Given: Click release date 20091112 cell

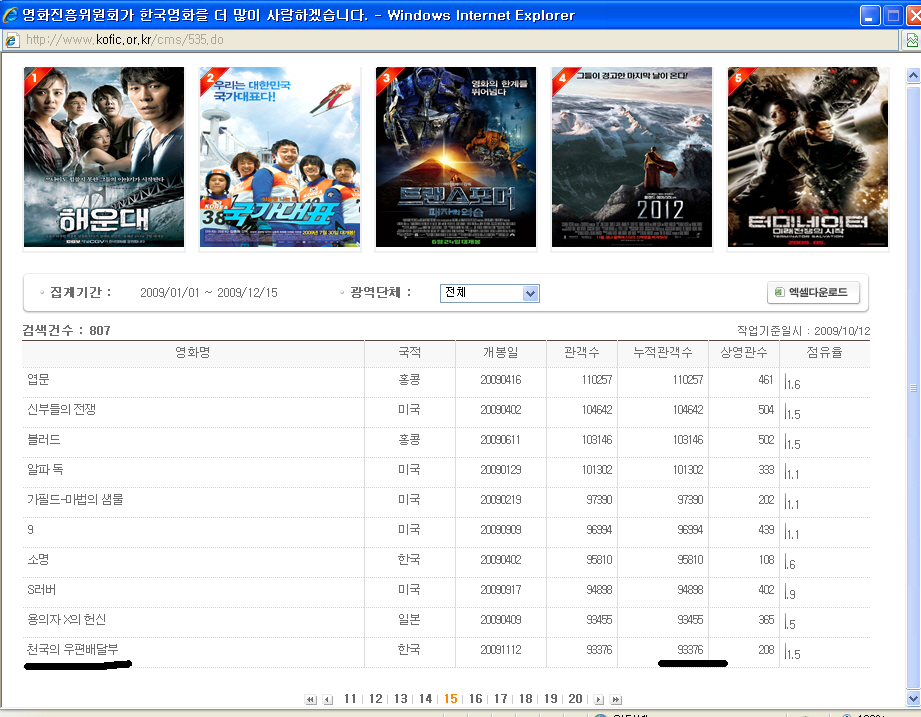Looking at the screenshot, I should [x=500, y=650].
